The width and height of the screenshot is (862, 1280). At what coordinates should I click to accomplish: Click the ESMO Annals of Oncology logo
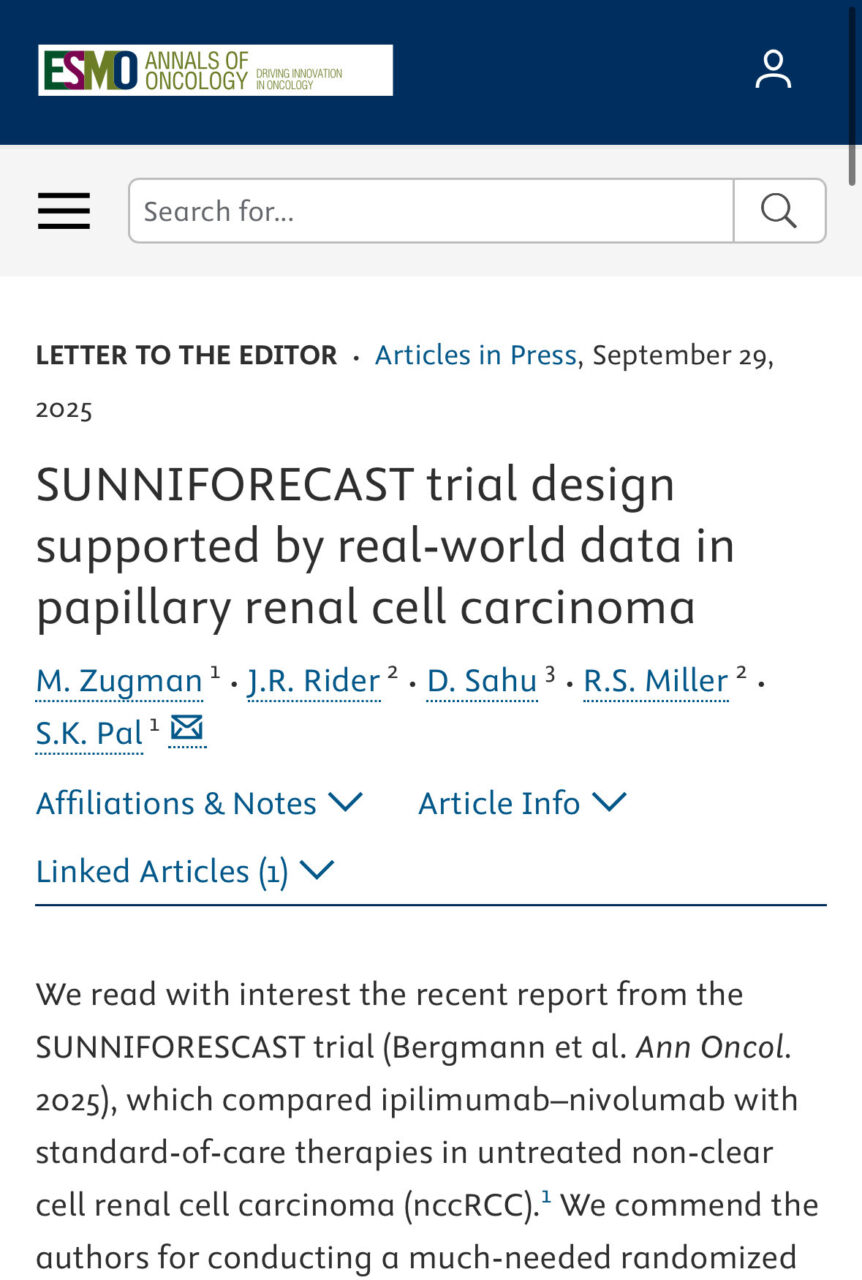point(216,69)
